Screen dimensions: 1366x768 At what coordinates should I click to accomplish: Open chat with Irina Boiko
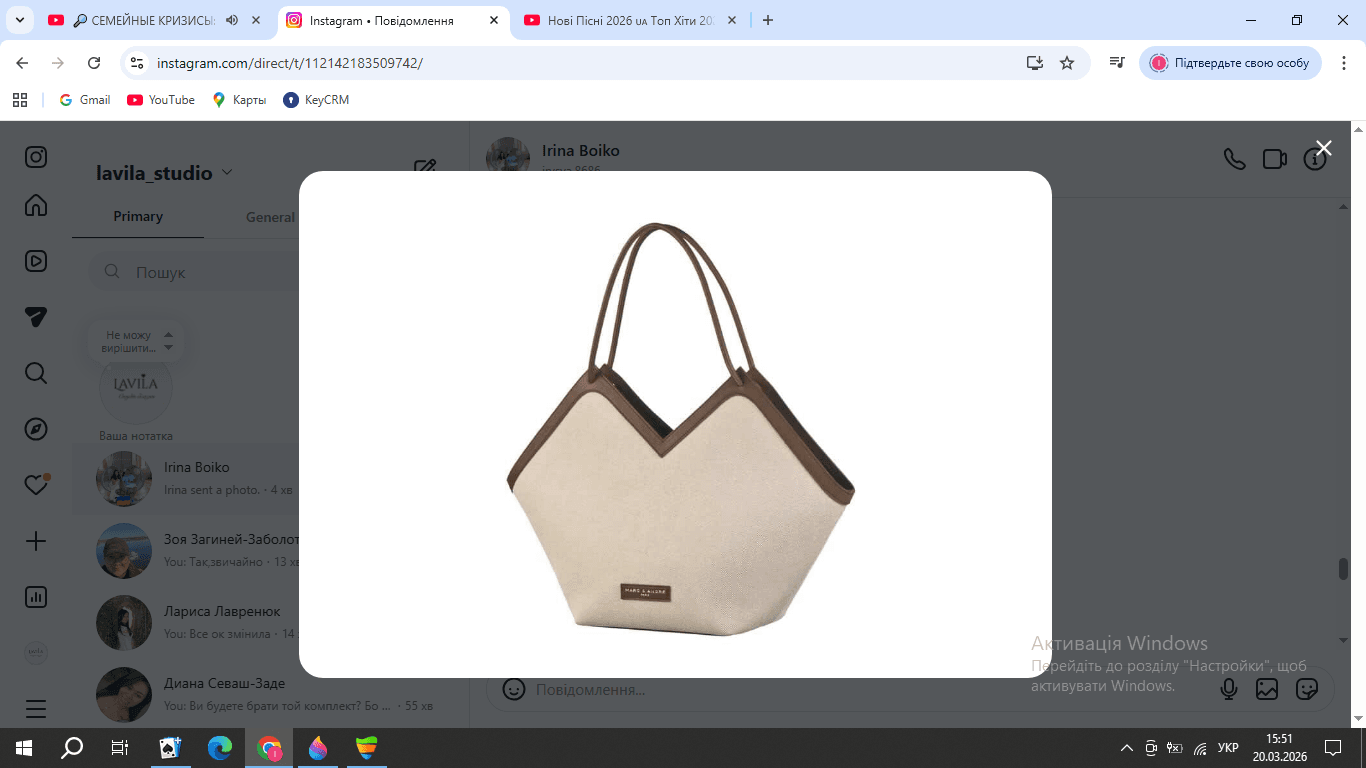(270, 479)
